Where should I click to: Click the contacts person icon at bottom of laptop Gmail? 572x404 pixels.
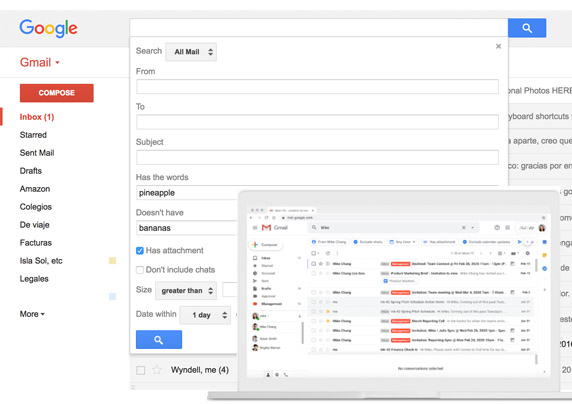coord(268,375)
